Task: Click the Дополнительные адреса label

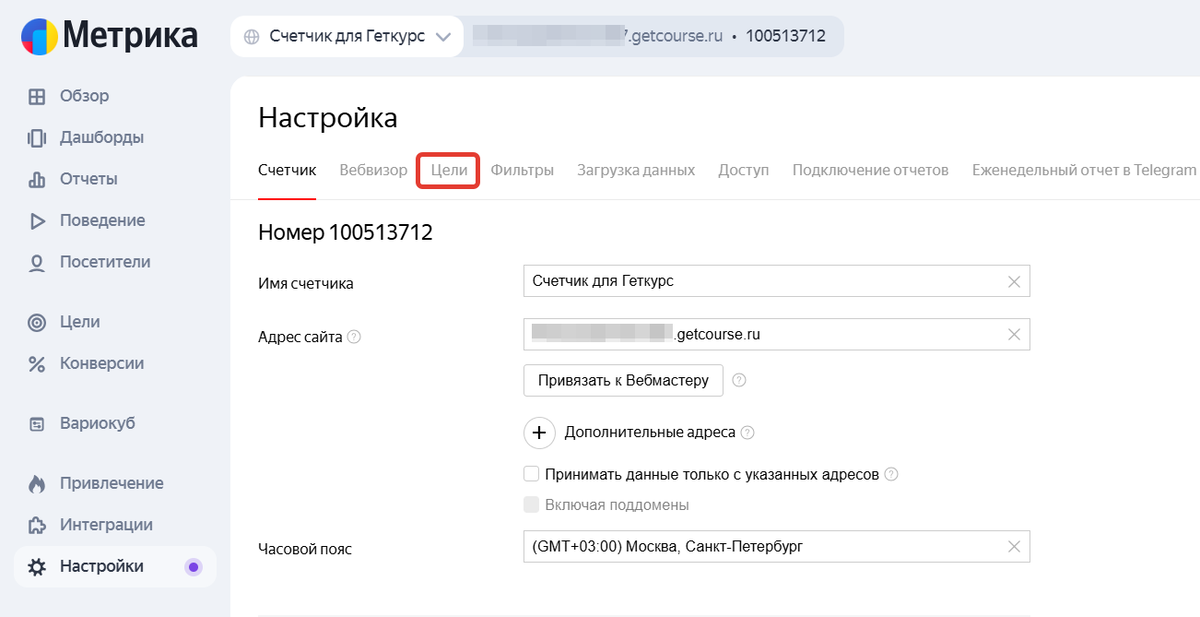Action: (x=650, y=433)
